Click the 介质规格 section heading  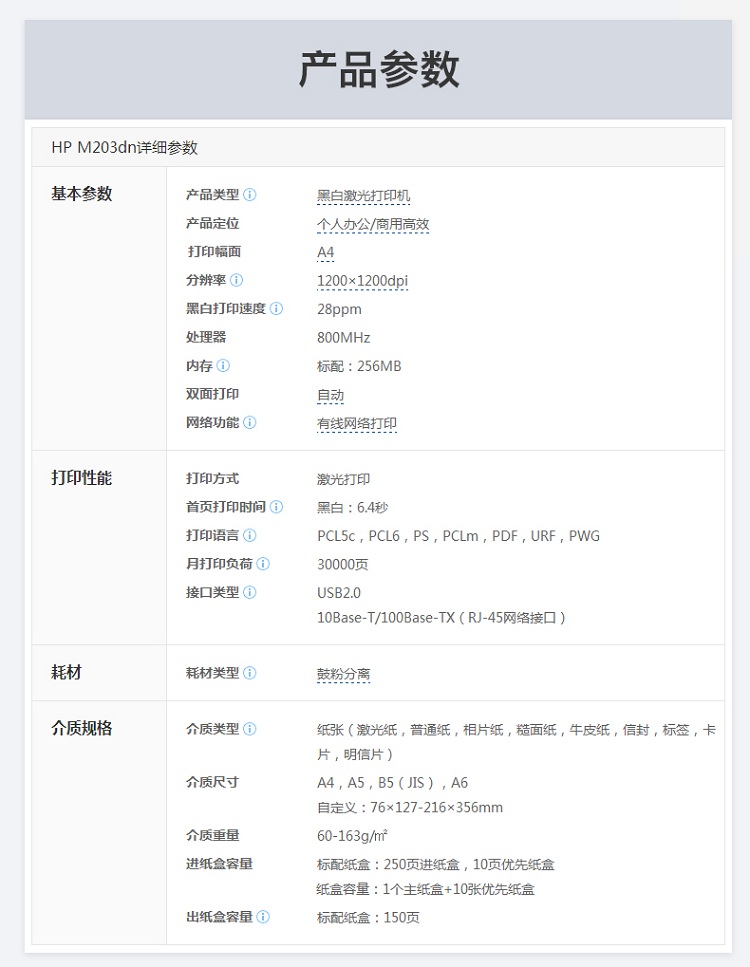[81, 728]
